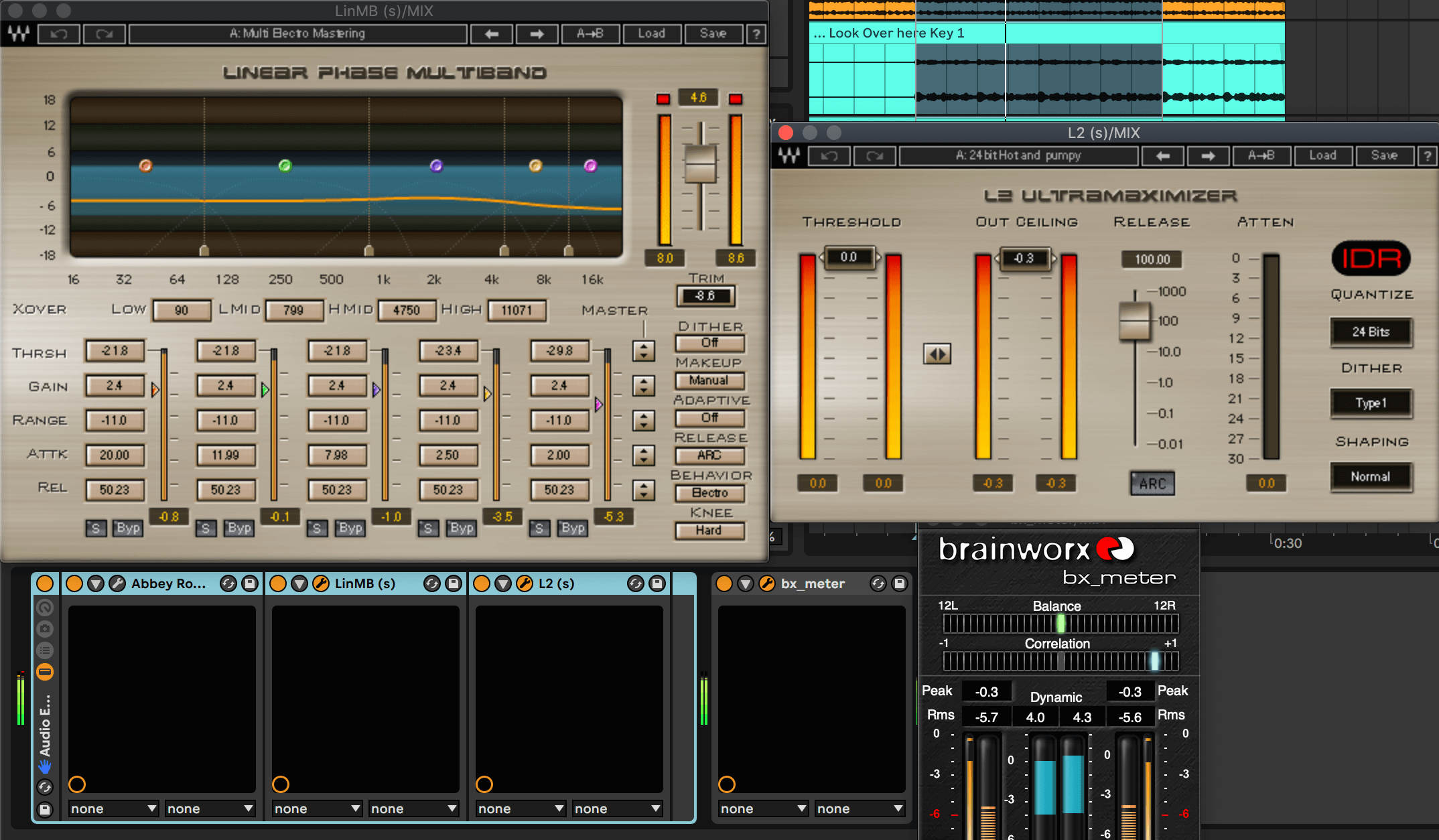Click A→B in L2 toolbar
This screenshot has height=840, width=1439.
click(1260, 156)
